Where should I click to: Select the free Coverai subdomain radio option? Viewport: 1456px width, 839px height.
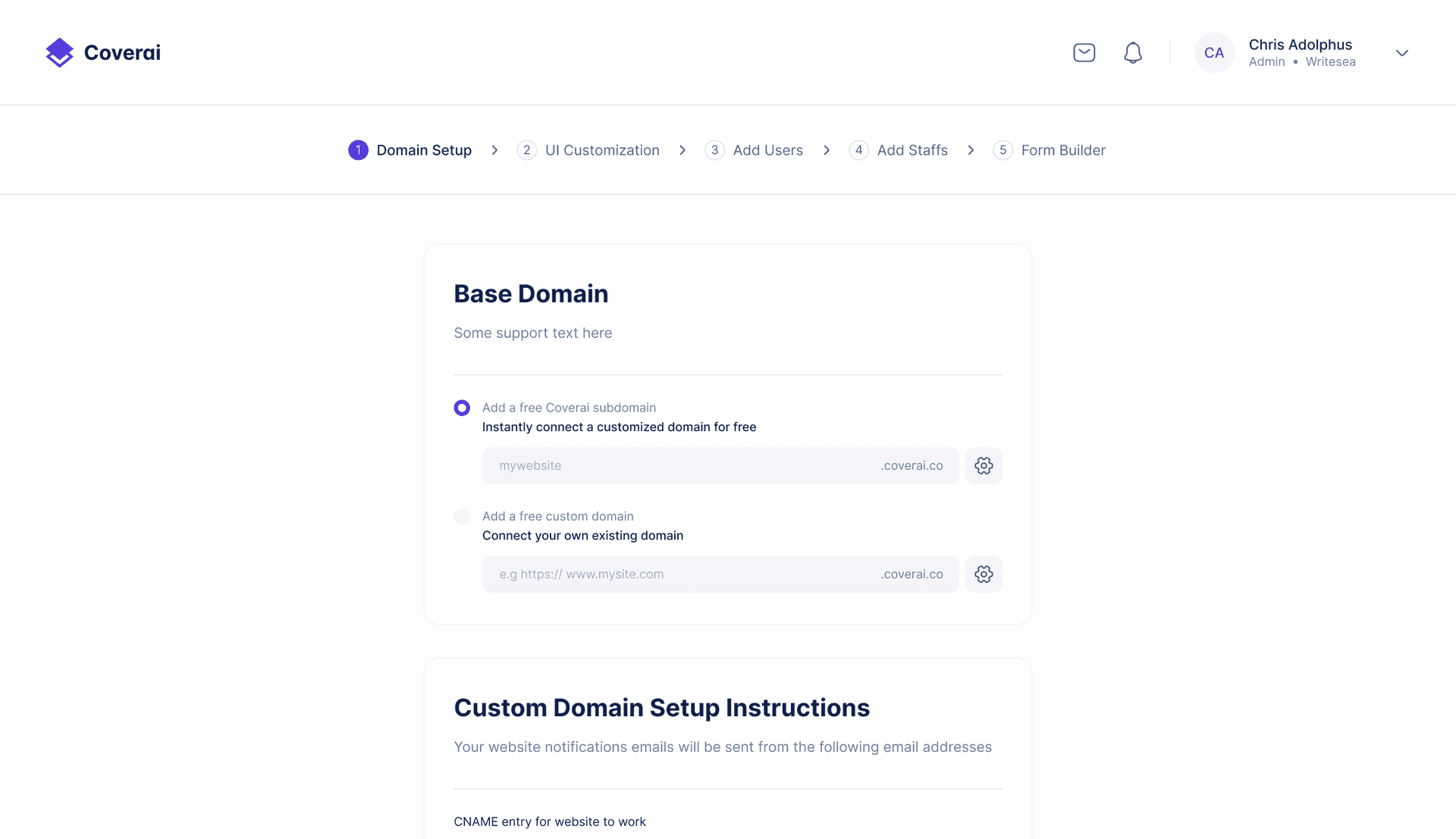(x=462, y=408)
